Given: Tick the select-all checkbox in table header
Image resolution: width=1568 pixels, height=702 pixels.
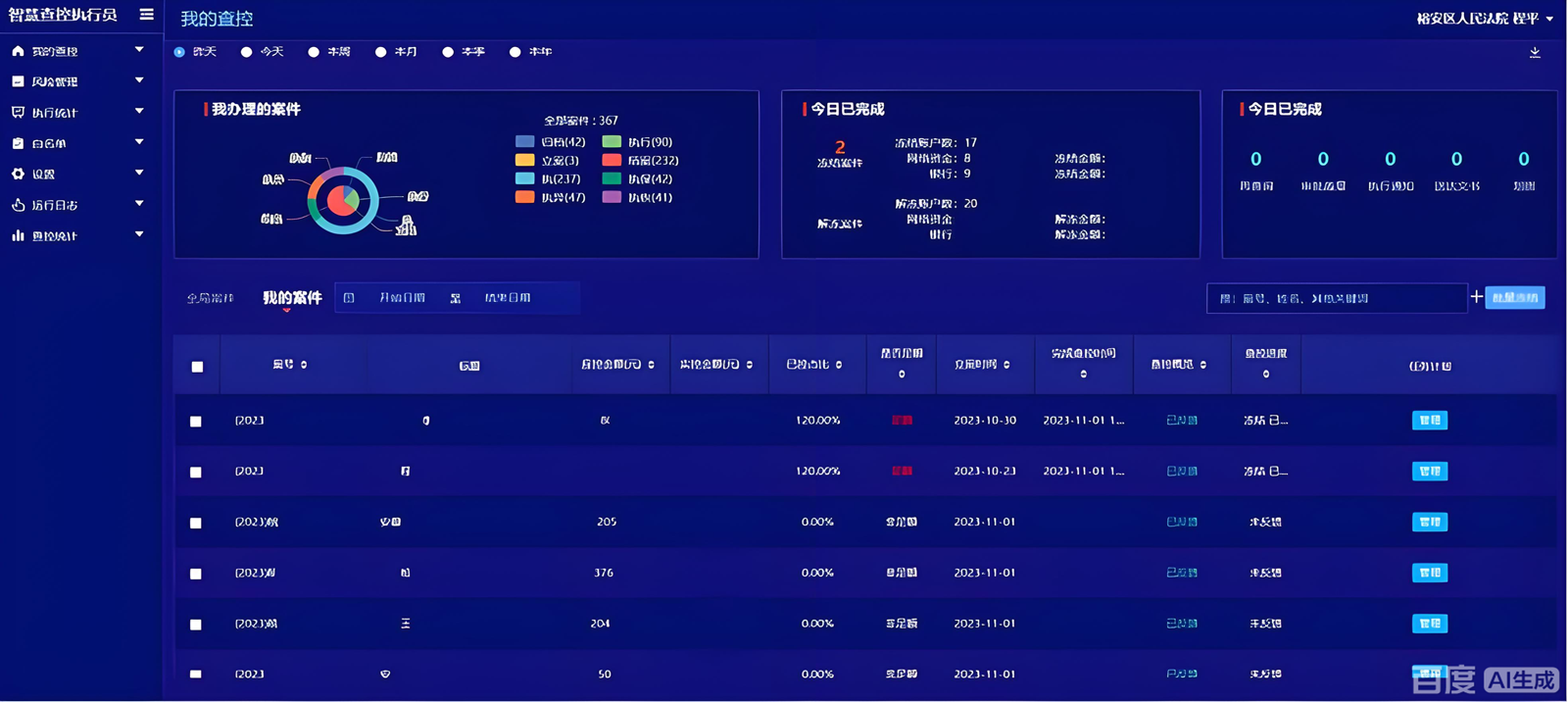Looking at the screenshot, I should (x=197, y=367).
